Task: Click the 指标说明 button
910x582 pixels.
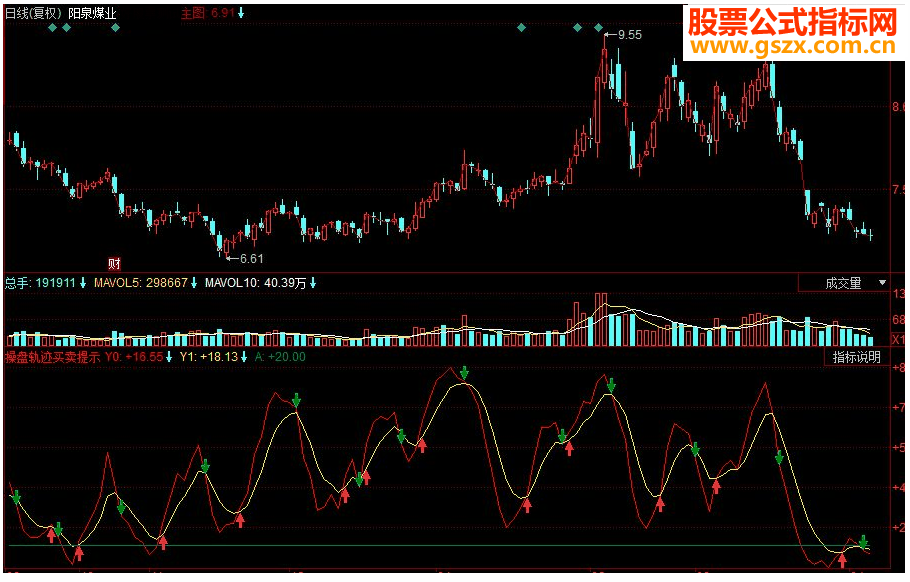Action: pyautogui.click(x=857, y=357)
